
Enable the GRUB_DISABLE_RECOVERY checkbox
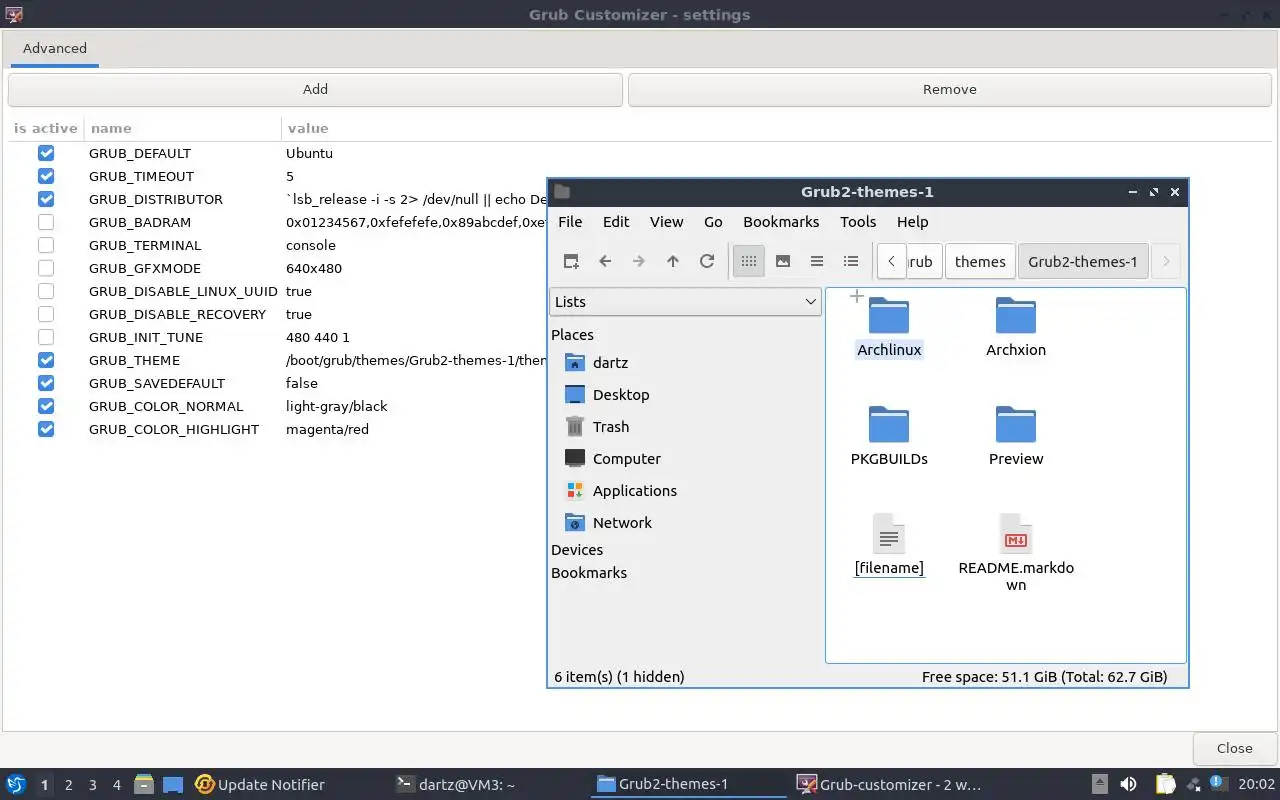tap(46, 314)
